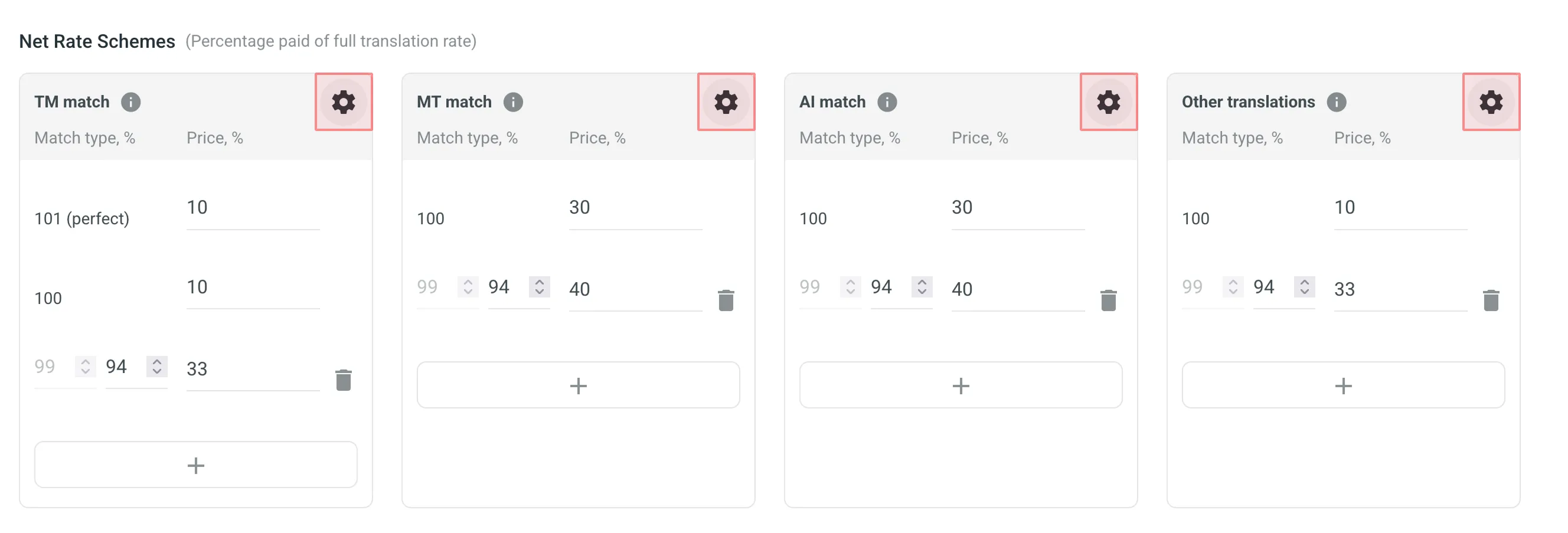The image size is (1568, 533).
Task: Click the info icon next to MT match
Action: [x=512, y=102]
